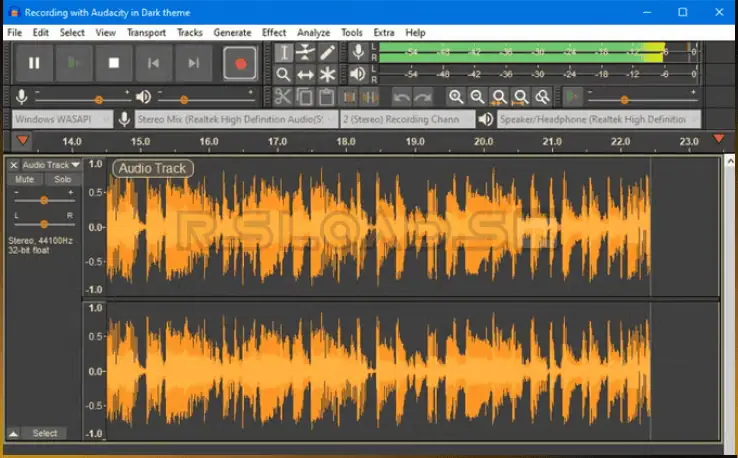
Task: Click the Copy icon
Action: pos(305,97)
